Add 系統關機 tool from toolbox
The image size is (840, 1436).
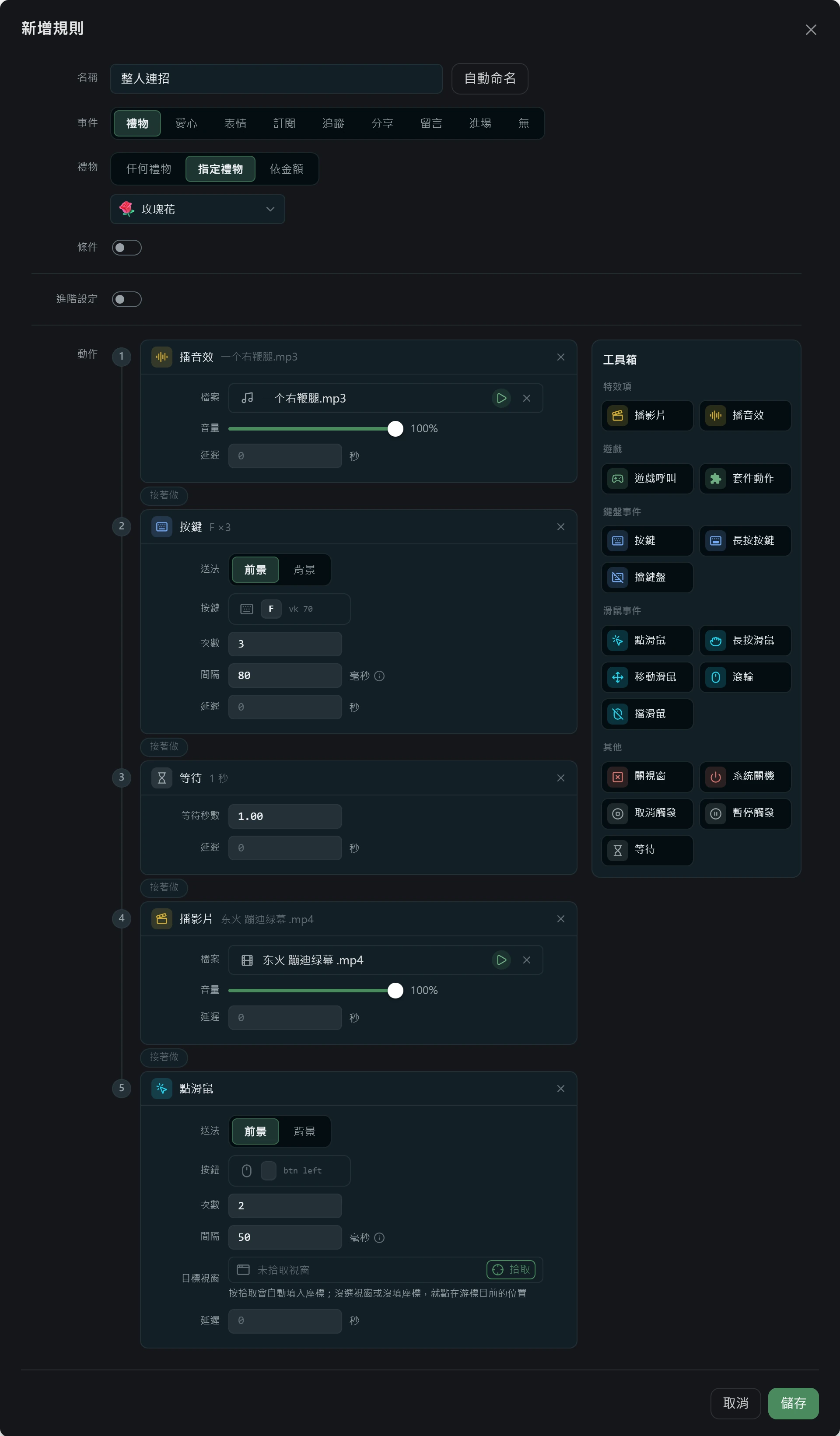(745, 776)
